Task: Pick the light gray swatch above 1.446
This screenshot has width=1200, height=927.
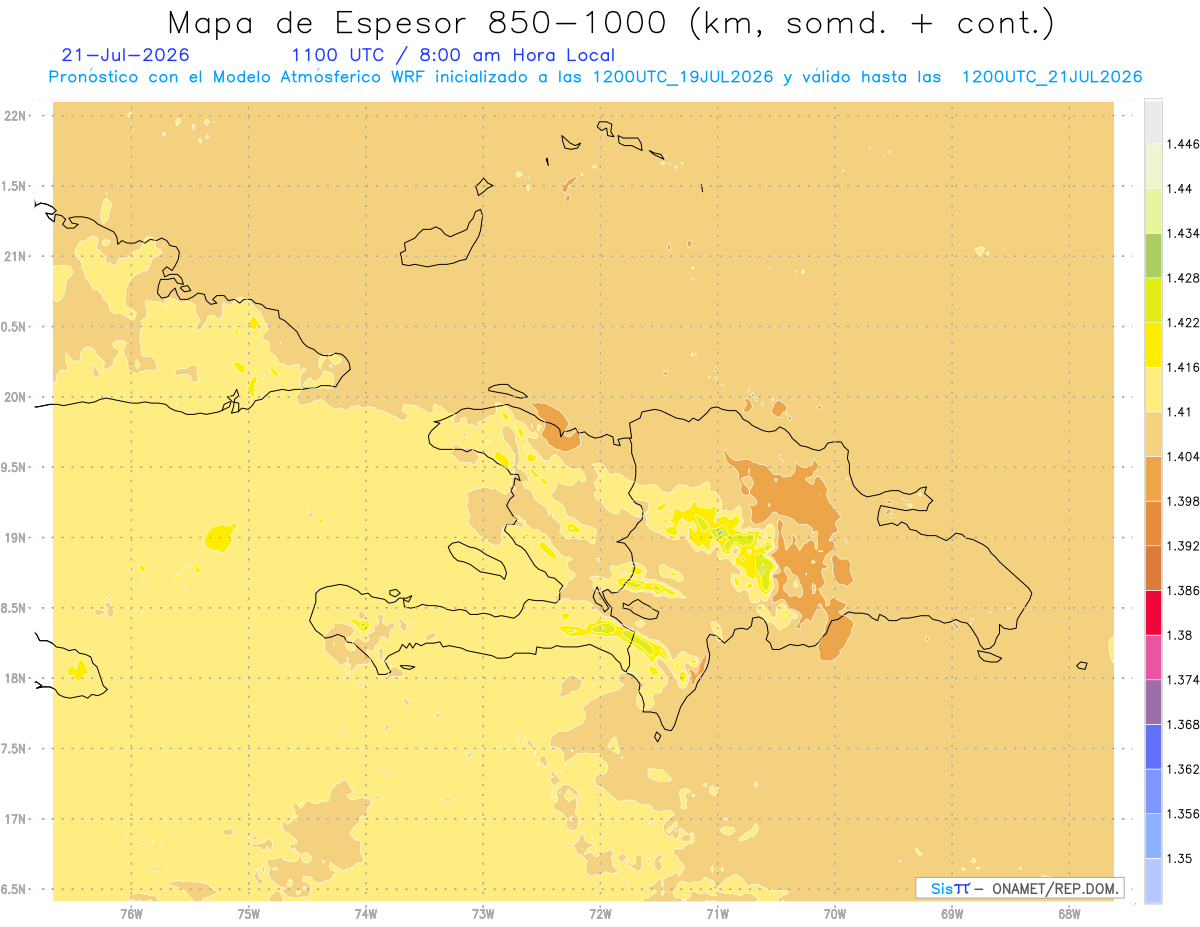Action: (x=1153, y=121)
